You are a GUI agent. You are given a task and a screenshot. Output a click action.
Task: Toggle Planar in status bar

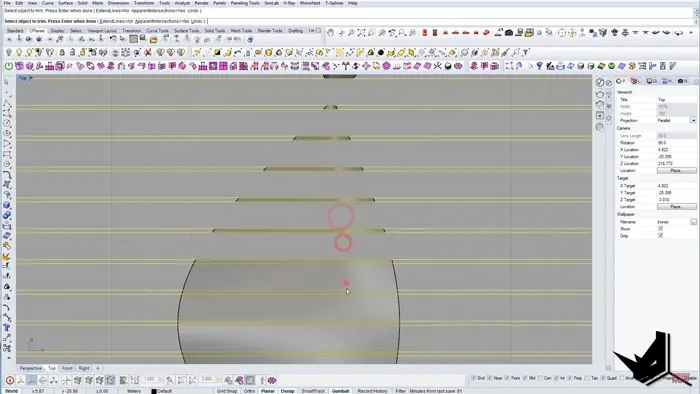267,391
